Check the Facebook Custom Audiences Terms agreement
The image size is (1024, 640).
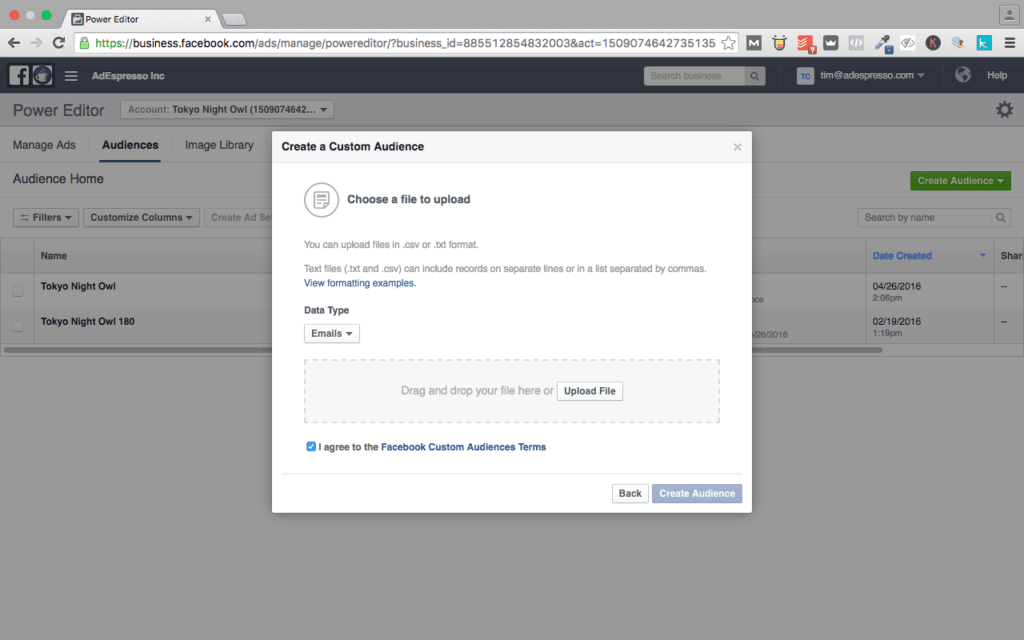click(x=312, y=446)
